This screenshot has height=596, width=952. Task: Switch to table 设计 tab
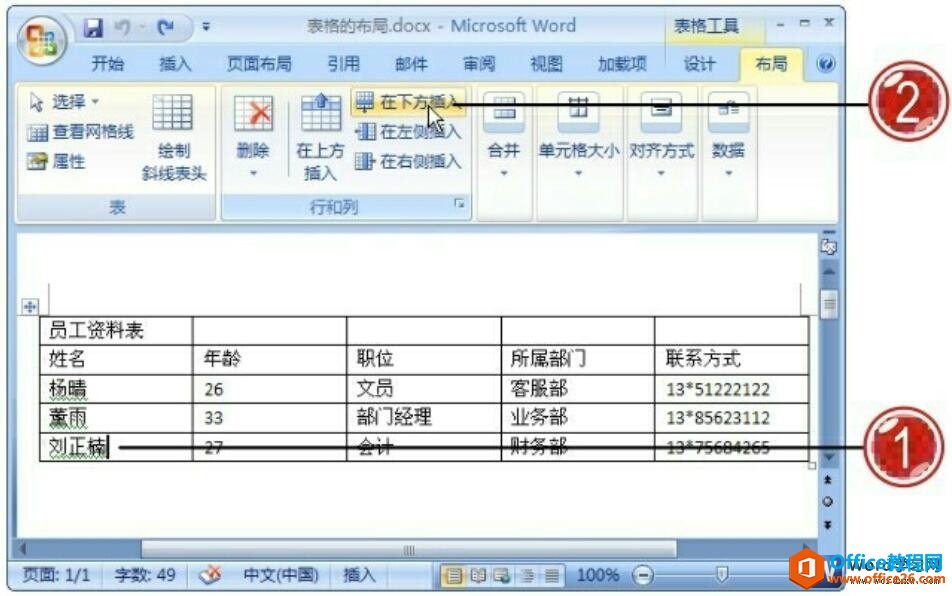click(x=699, y=63)
